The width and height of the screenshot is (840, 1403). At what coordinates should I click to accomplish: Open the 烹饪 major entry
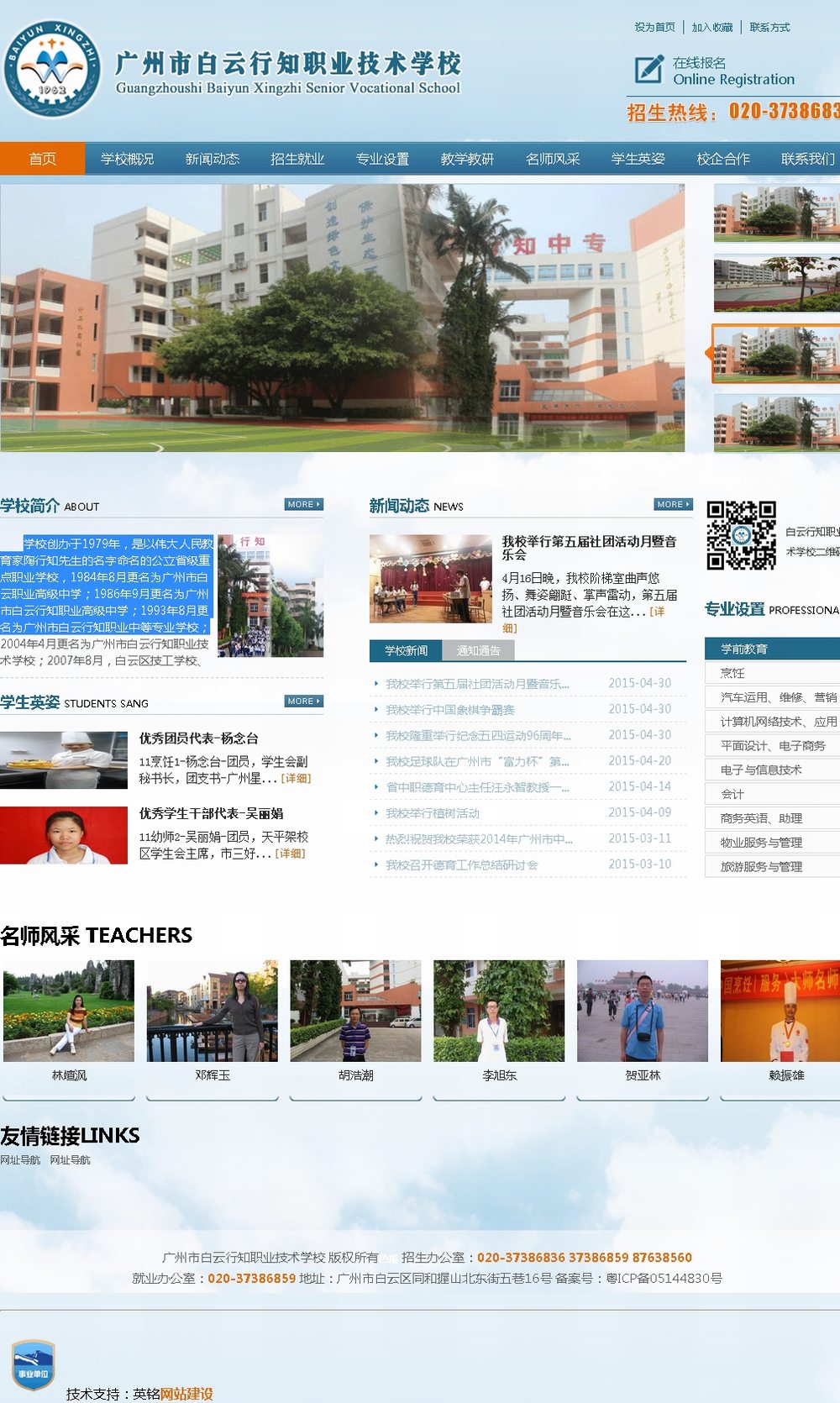tap(771, 673)
